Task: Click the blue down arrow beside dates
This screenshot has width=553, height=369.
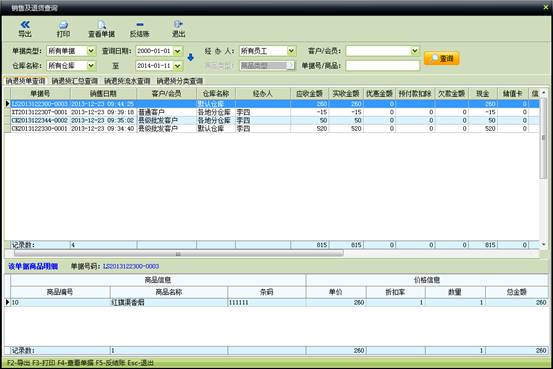Action: [190, 57]
